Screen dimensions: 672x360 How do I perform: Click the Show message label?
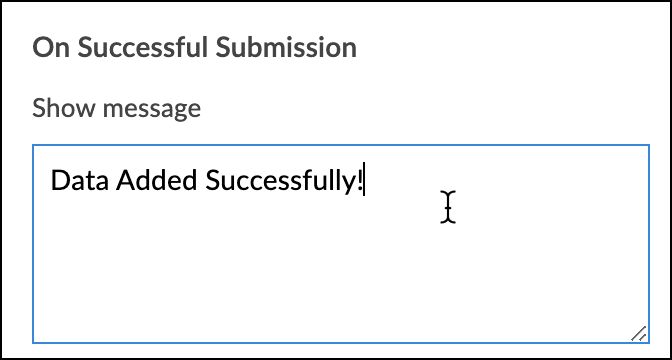click(x=117, y=108)
